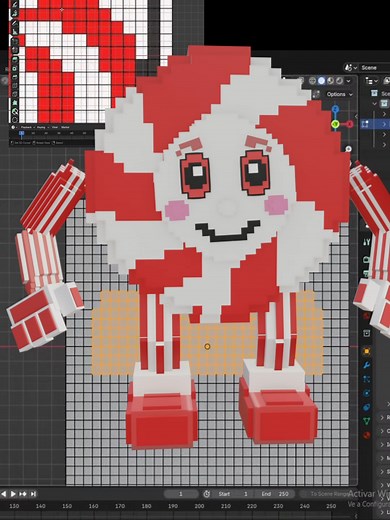Click the zoom view gizmo icon

click(348, 149)
